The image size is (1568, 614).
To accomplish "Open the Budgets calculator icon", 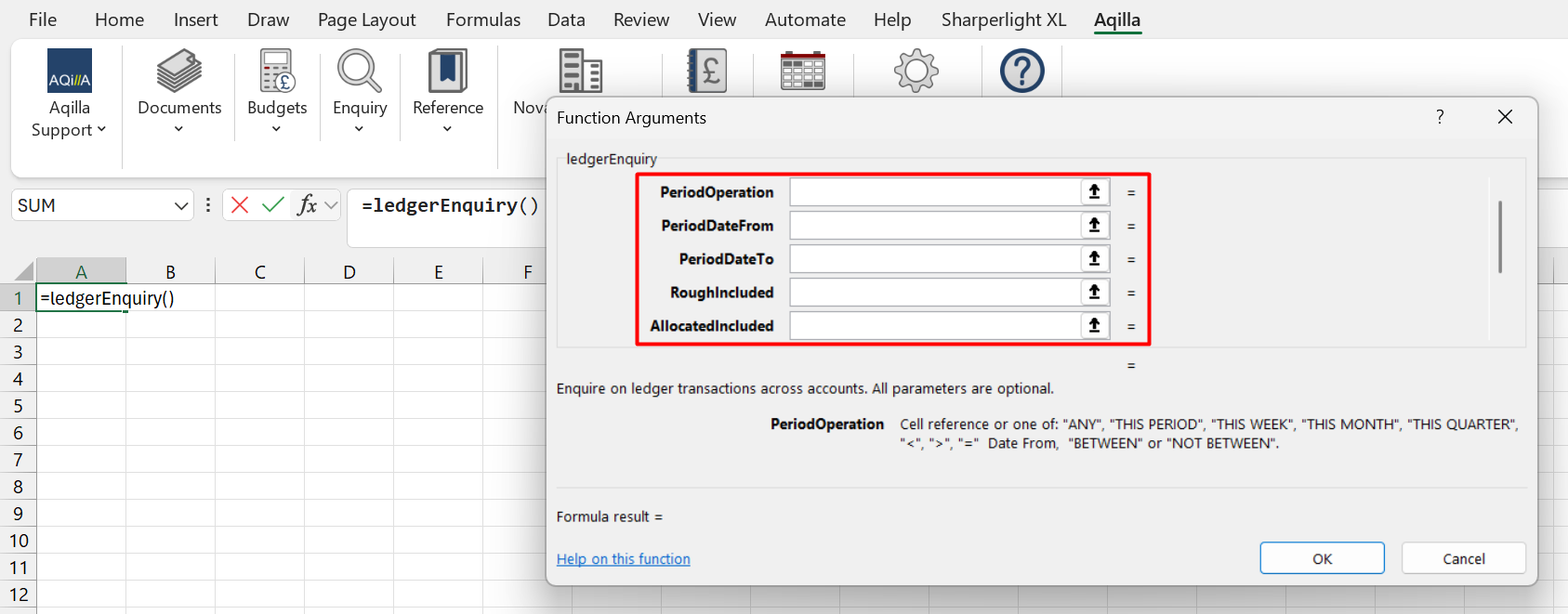I will (x=277, y=72).
